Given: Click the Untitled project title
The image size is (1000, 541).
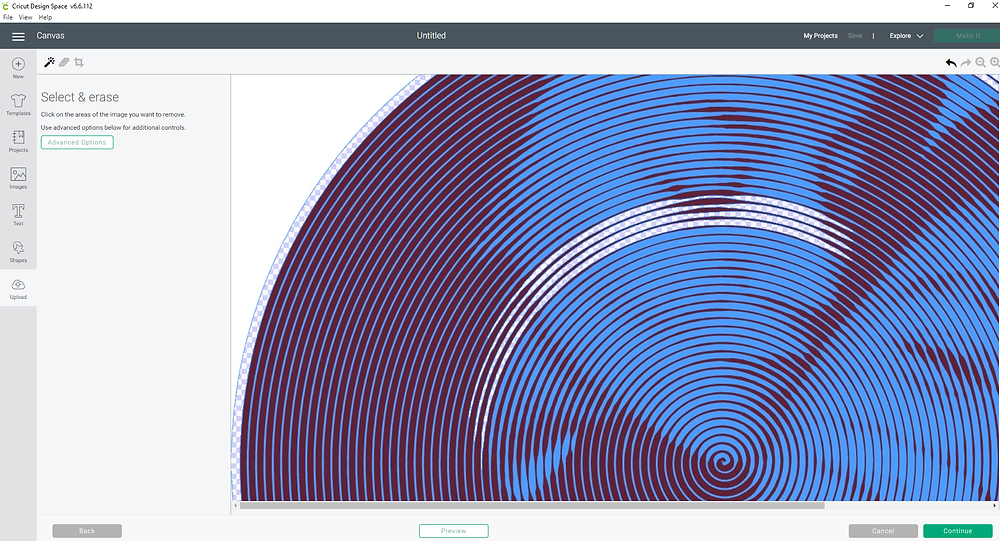Looking at the screenshot, I should coord(431,36).
